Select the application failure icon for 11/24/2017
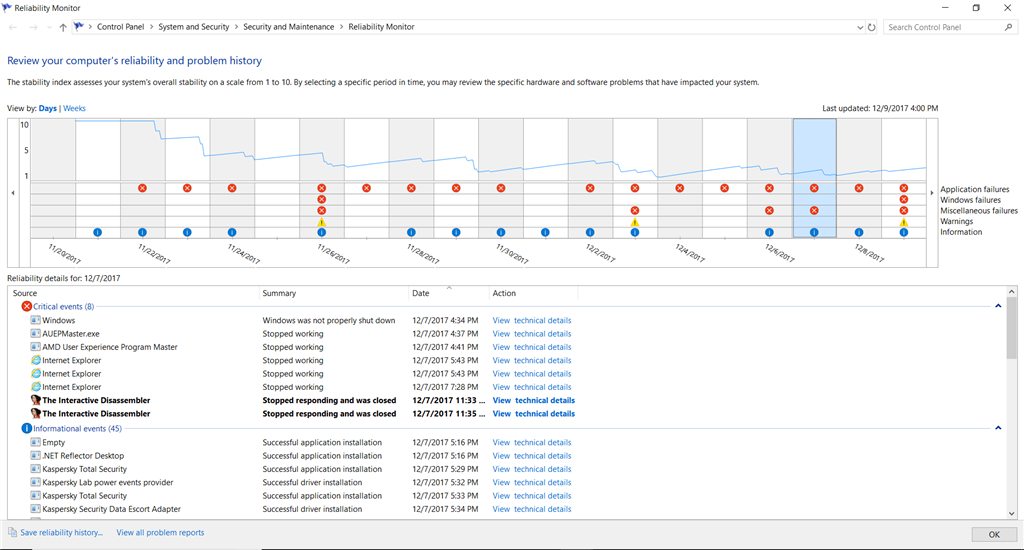This screenshot has width=1024, height=550. (232, 188)
